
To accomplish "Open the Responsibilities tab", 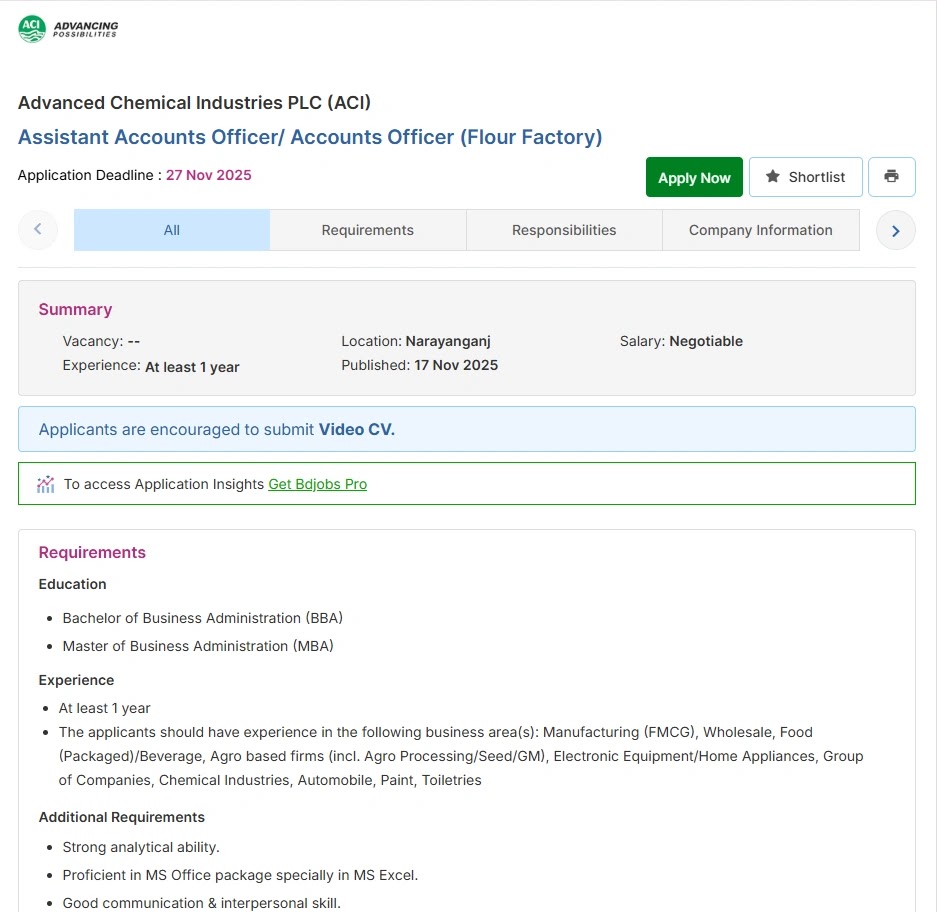I will click(x=564, y=230).
